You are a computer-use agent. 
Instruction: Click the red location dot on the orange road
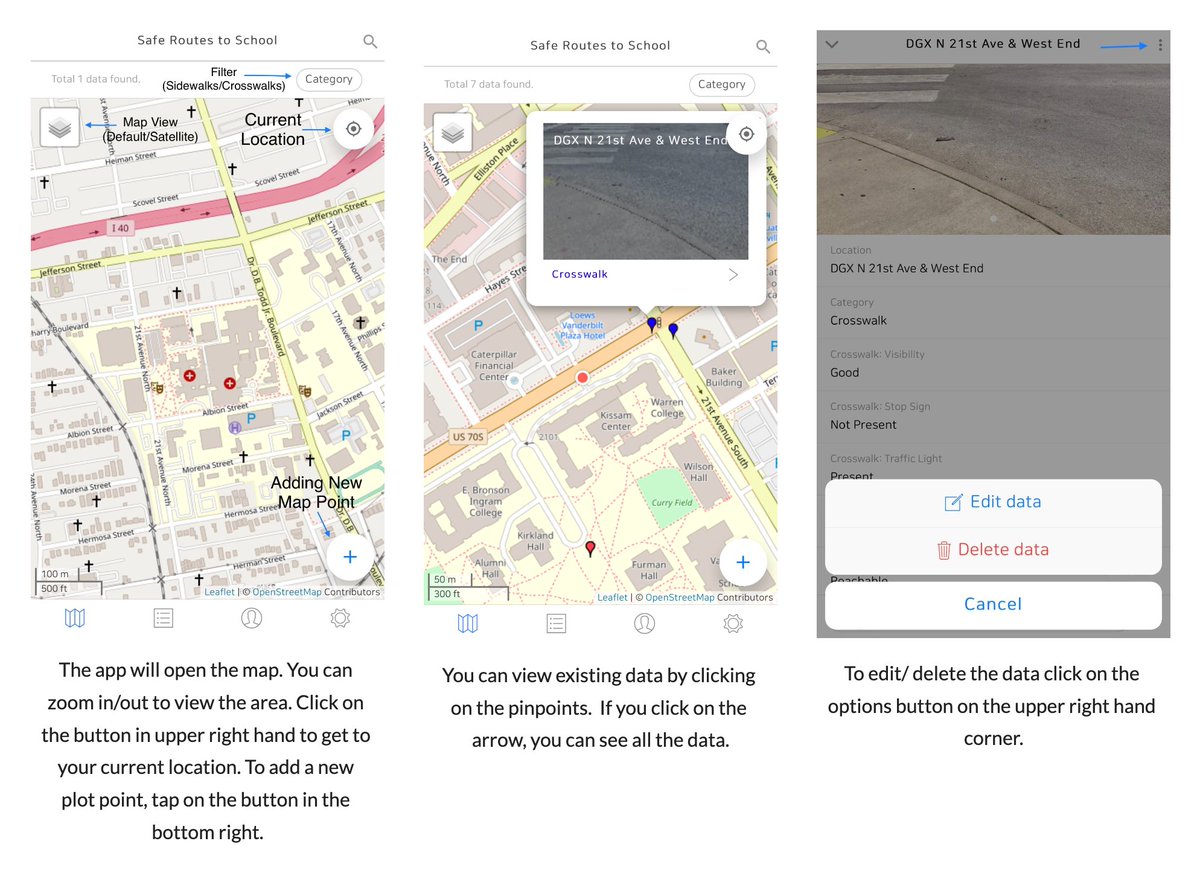(x=583, y=377)
